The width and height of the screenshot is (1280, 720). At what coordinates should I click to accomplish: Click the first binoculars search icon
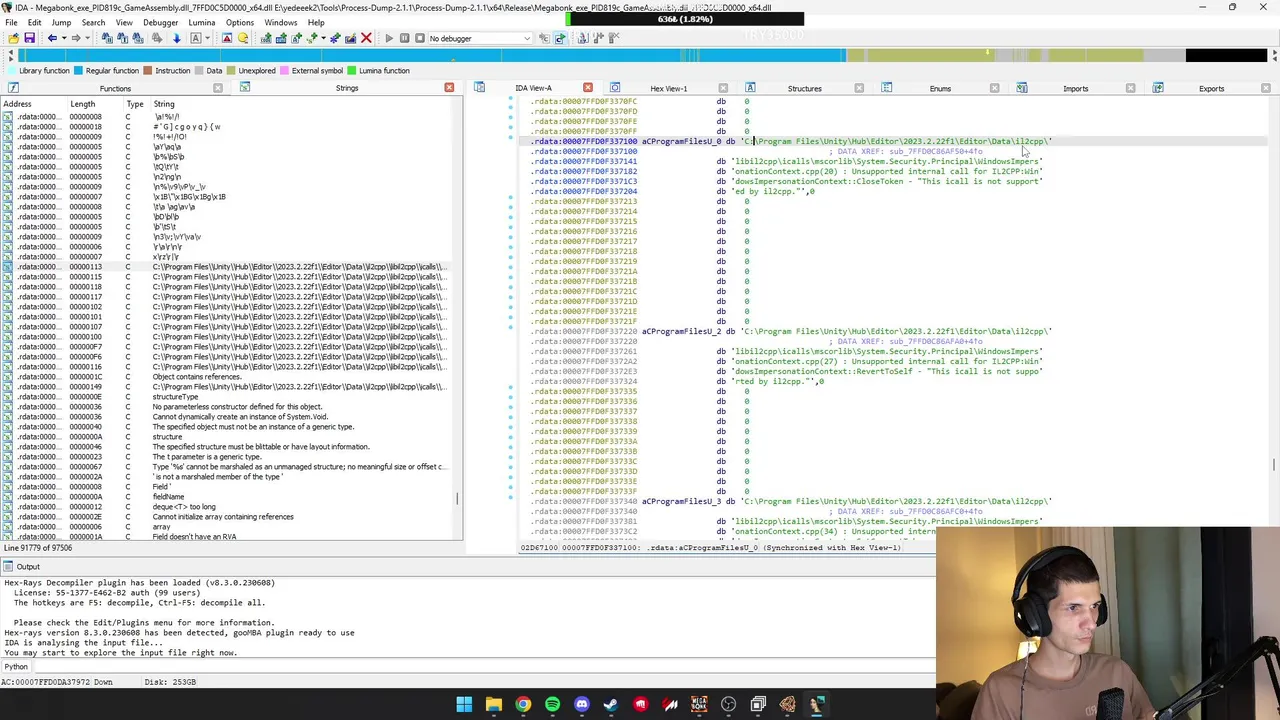click(x=107, y=38)
